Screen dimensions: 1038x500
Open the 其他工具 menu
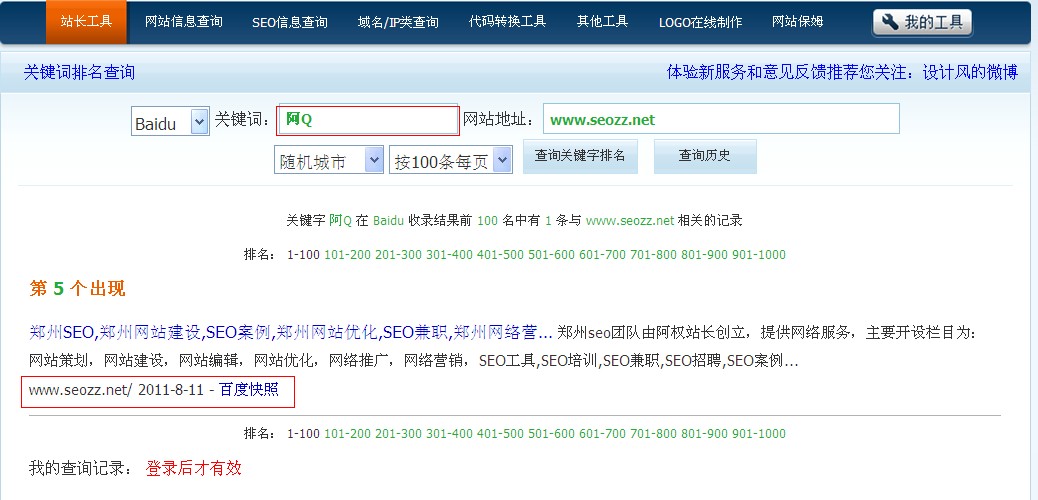coord(602,22)
